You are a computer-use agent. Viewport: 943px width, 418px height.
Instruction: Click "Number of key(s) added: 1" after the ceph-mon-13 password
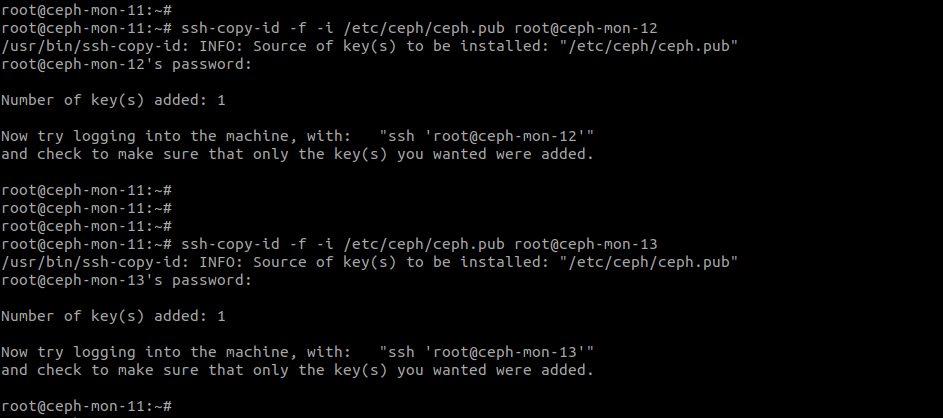113,316
